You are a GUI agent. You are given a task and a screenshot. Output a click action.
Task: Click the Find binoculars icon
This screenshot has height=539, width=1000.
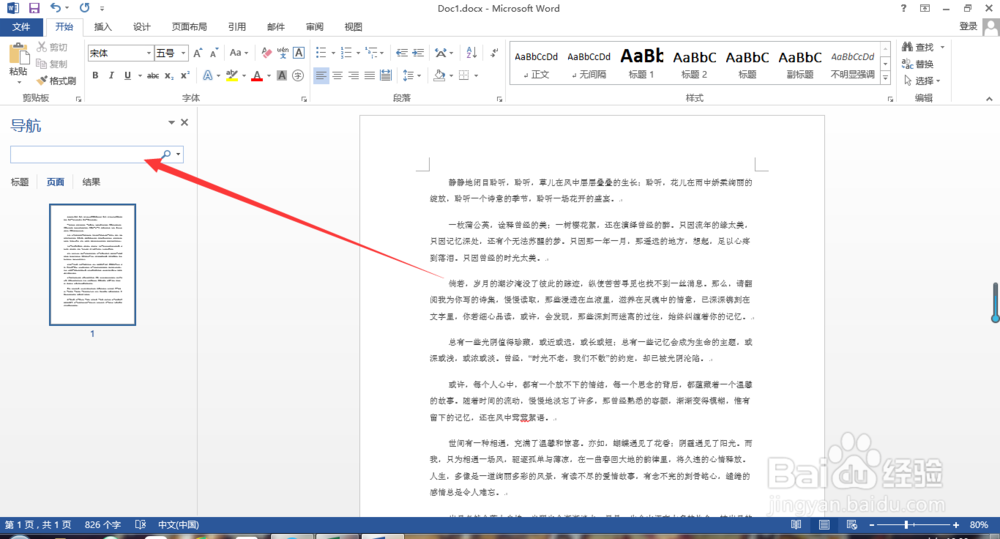point(907,47)
